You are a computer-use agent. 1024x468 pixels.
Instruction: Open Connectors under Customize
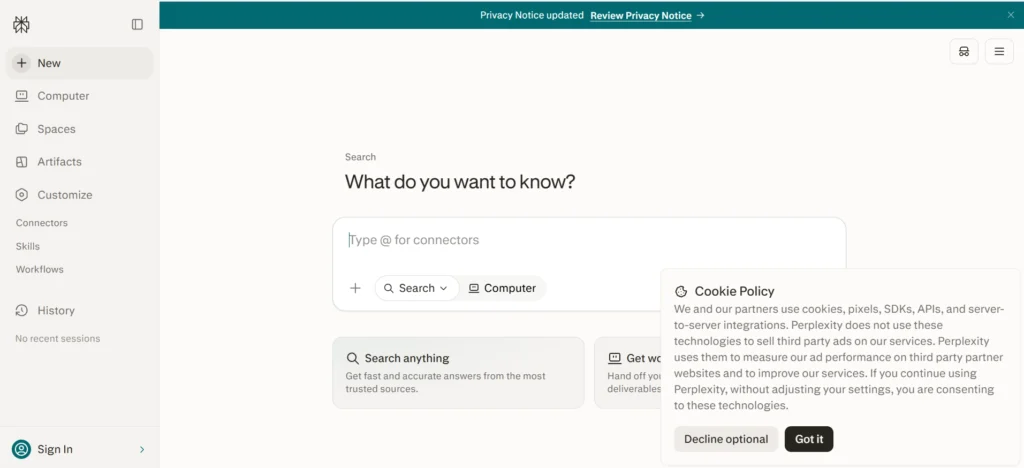(42, 223)
